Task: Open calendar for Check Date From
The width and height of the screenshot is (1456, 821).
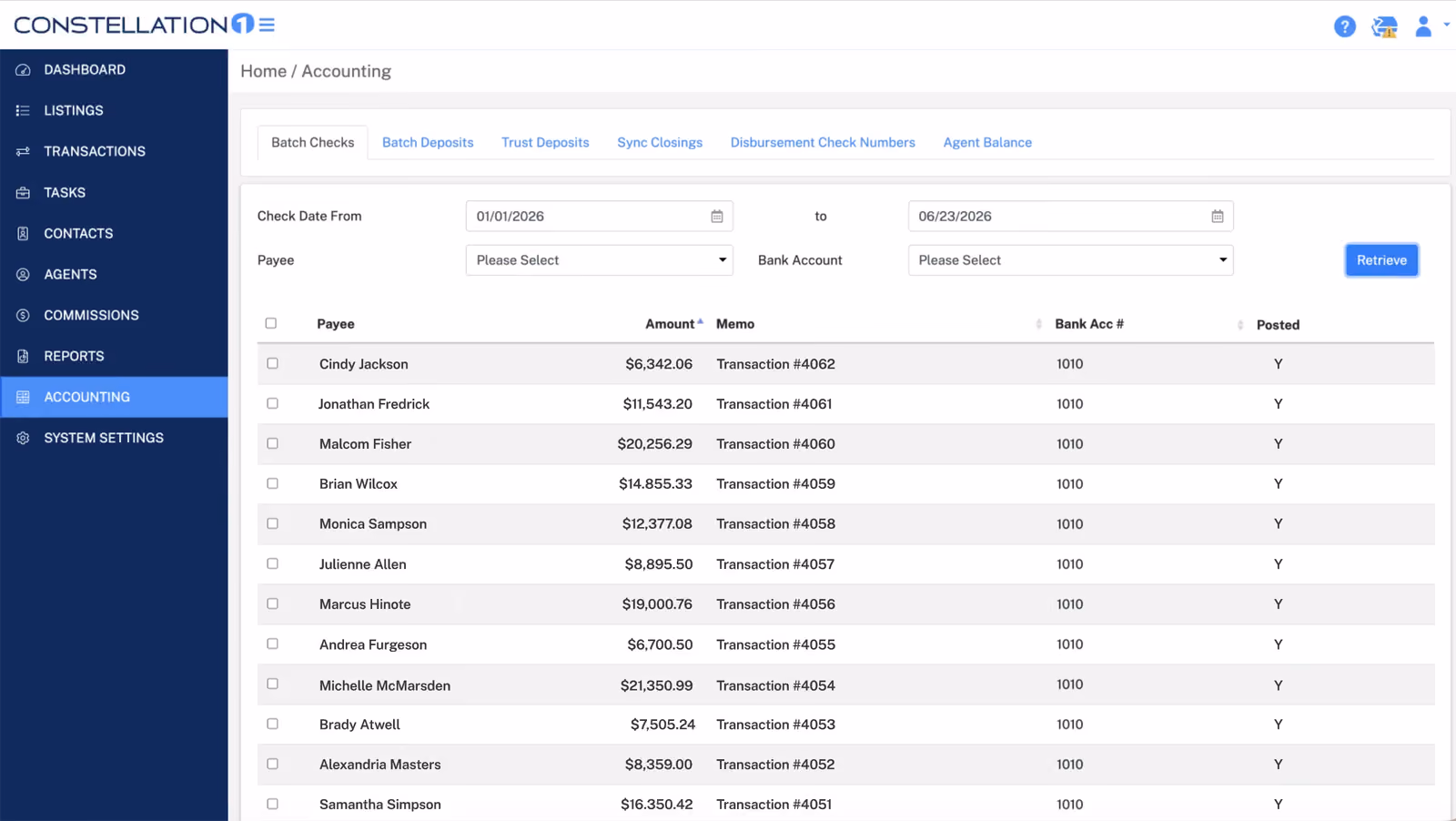Action: (x=717, y=217)
